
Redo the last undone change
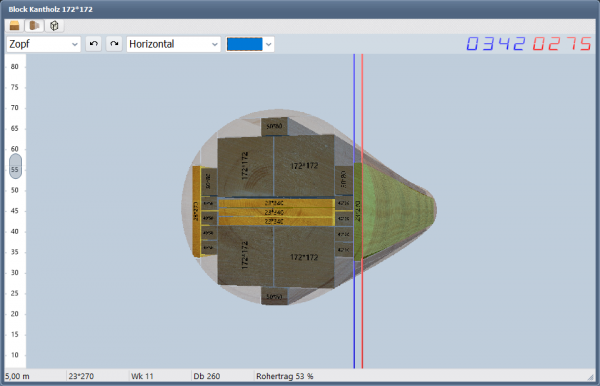114,44
